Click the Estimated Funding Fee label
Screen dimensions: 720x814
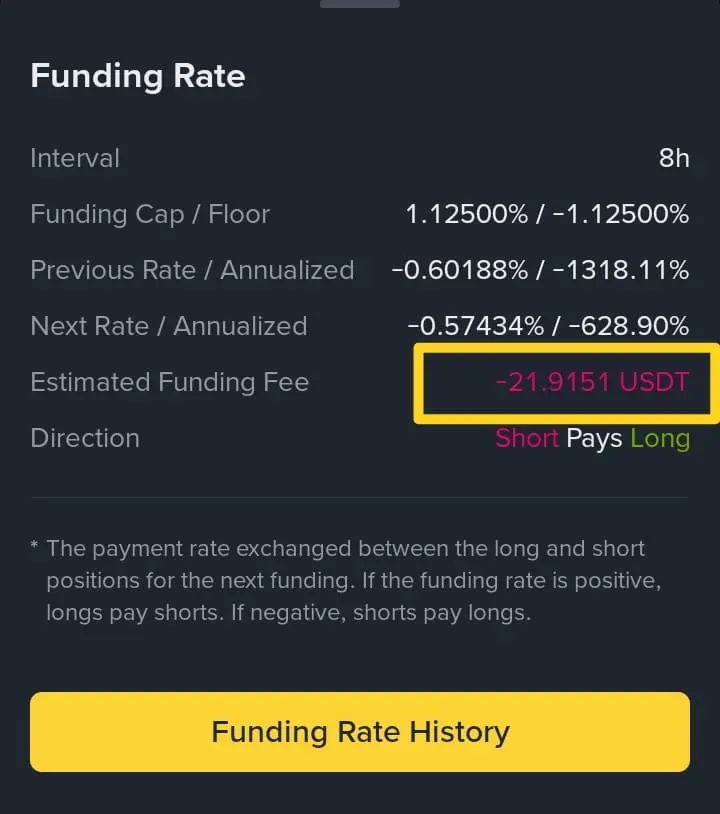tap(170, 382)
